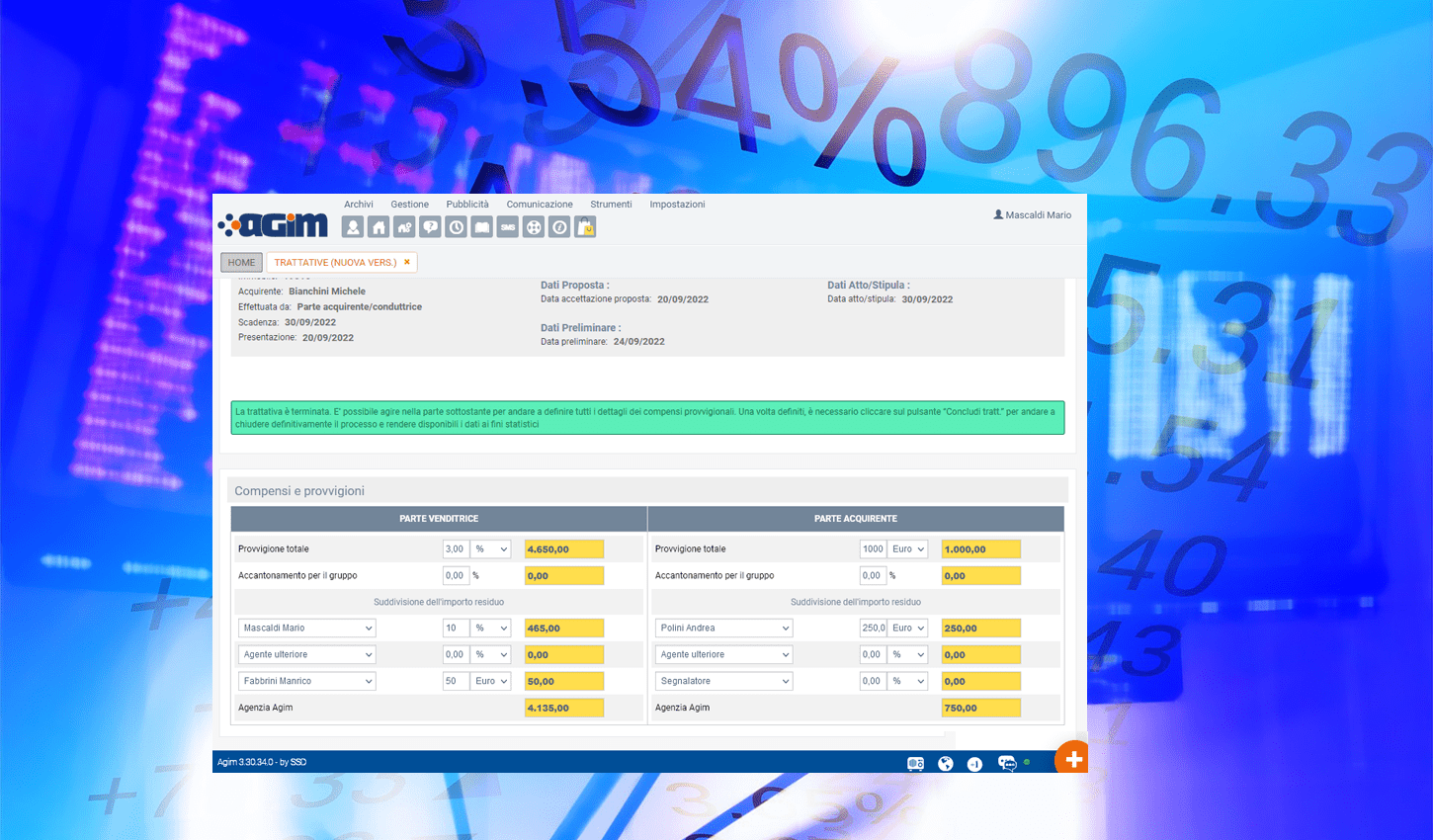Close the Trattative (Nuova Vers.) tab
The image size is (1433, 840).
coord(406,262)
